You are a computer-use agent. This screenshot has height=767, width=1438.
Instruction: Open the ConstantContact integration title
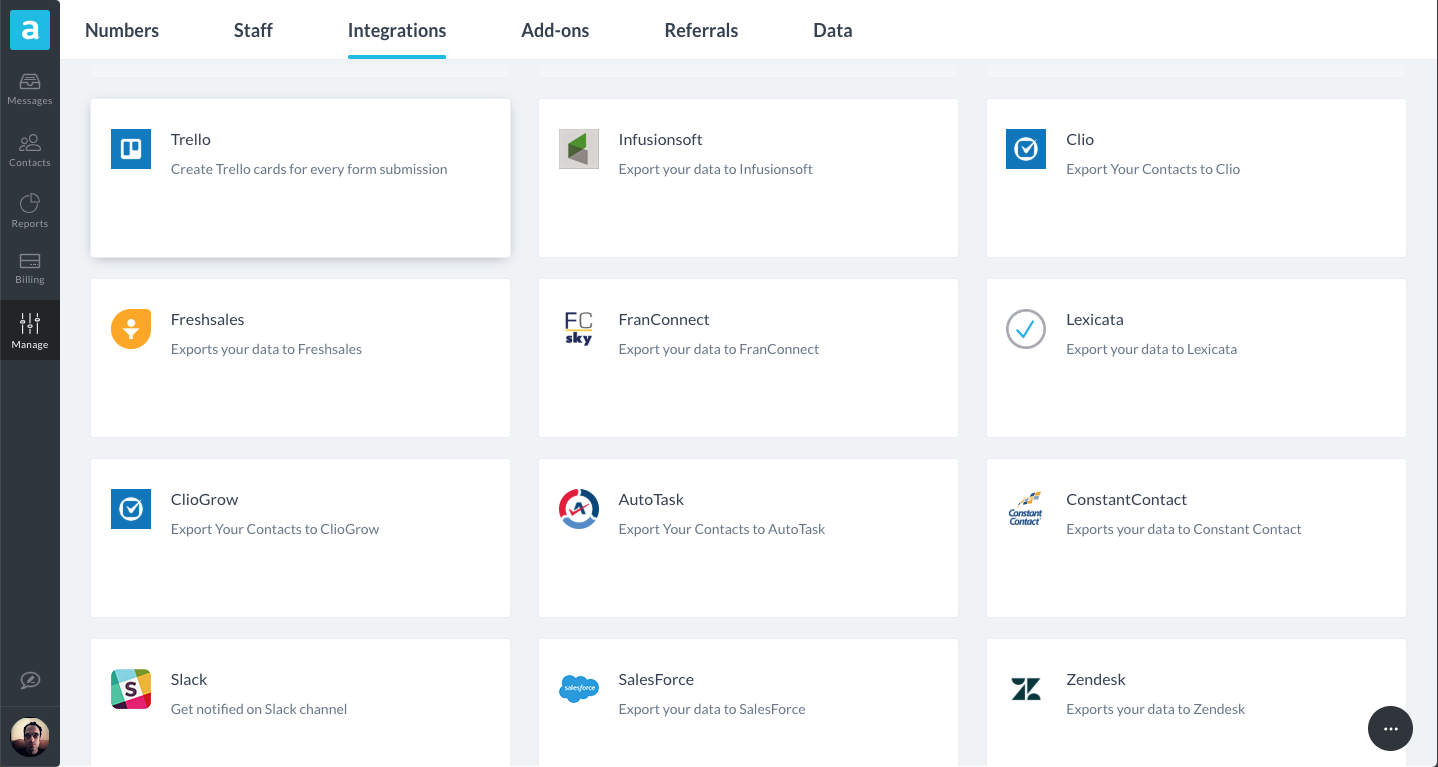tap(1127, 499)
